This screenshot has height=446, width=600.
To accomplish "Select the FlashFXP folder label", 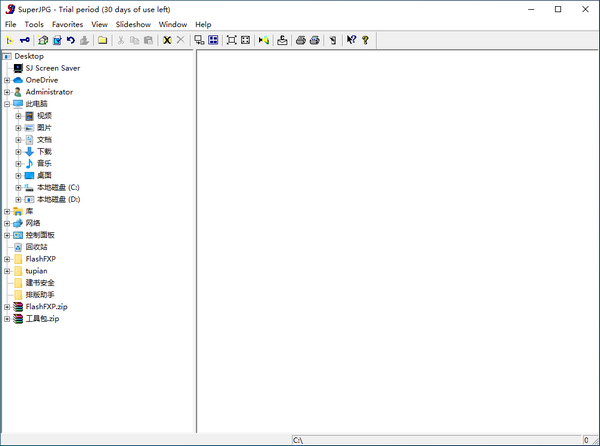I will (41, 259).
